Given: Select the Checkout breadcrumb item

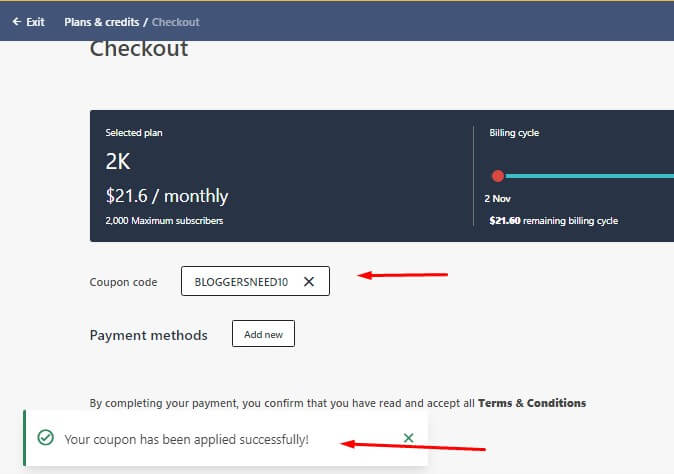Looking at the screenshot, I should click(x=175, y=22).
